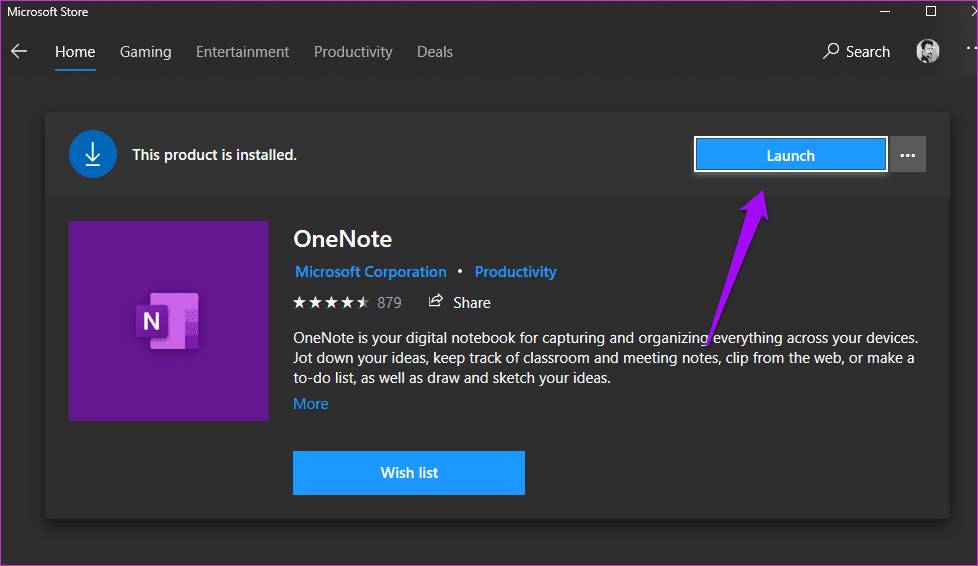Screen dimensions: 978x566
Task: Click the OneNote app logo image
Action: coord(169,321)
